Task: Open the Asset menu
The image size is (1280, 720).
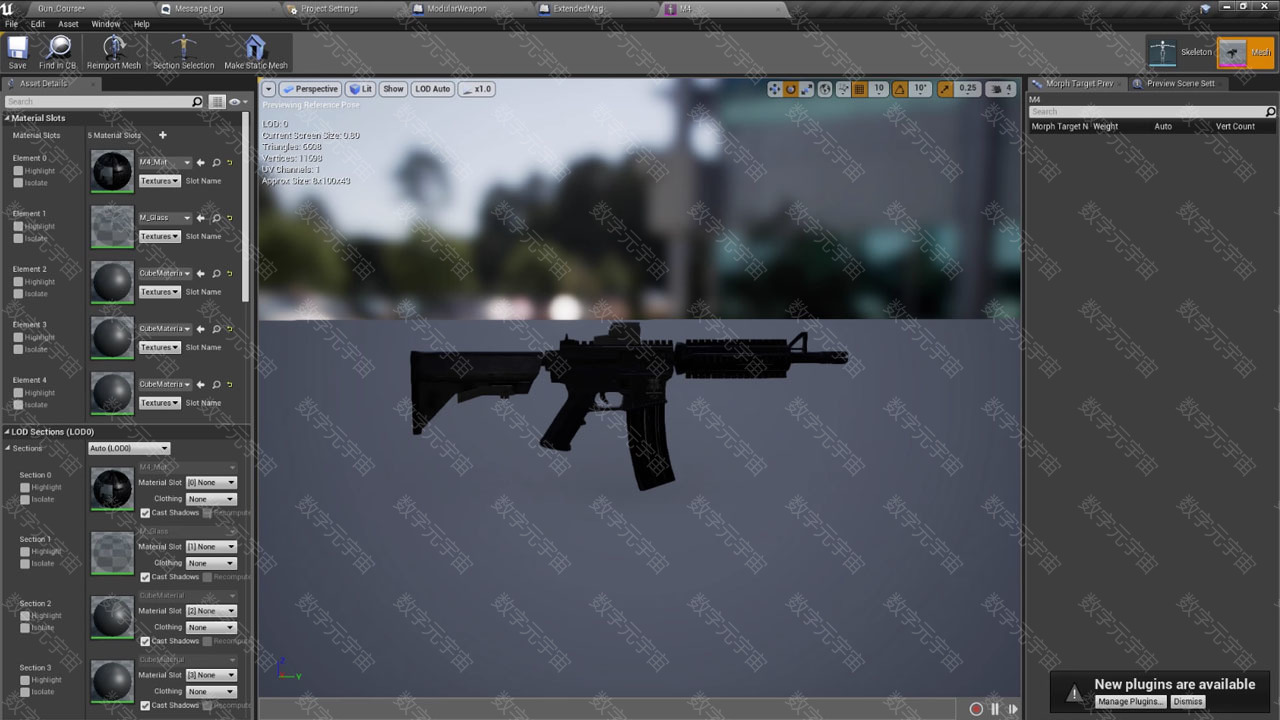Action: [x=68, y=24]
